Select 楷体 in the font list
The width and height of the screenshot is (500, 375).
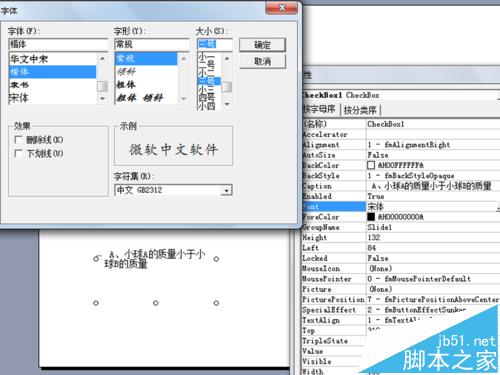pyautogui.click(x=53, y=72)
